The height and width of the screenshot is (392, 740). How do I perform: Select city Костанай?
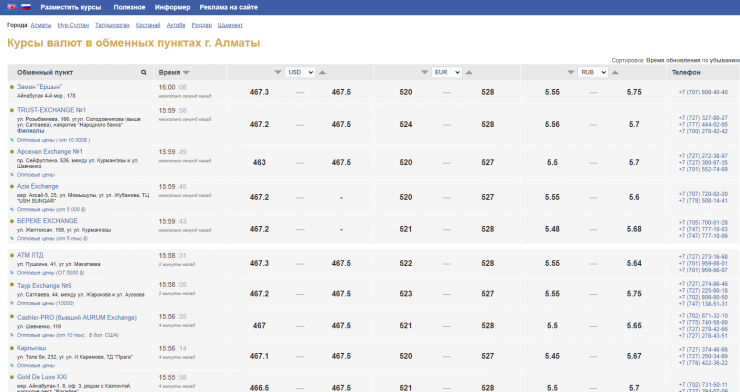148,25
